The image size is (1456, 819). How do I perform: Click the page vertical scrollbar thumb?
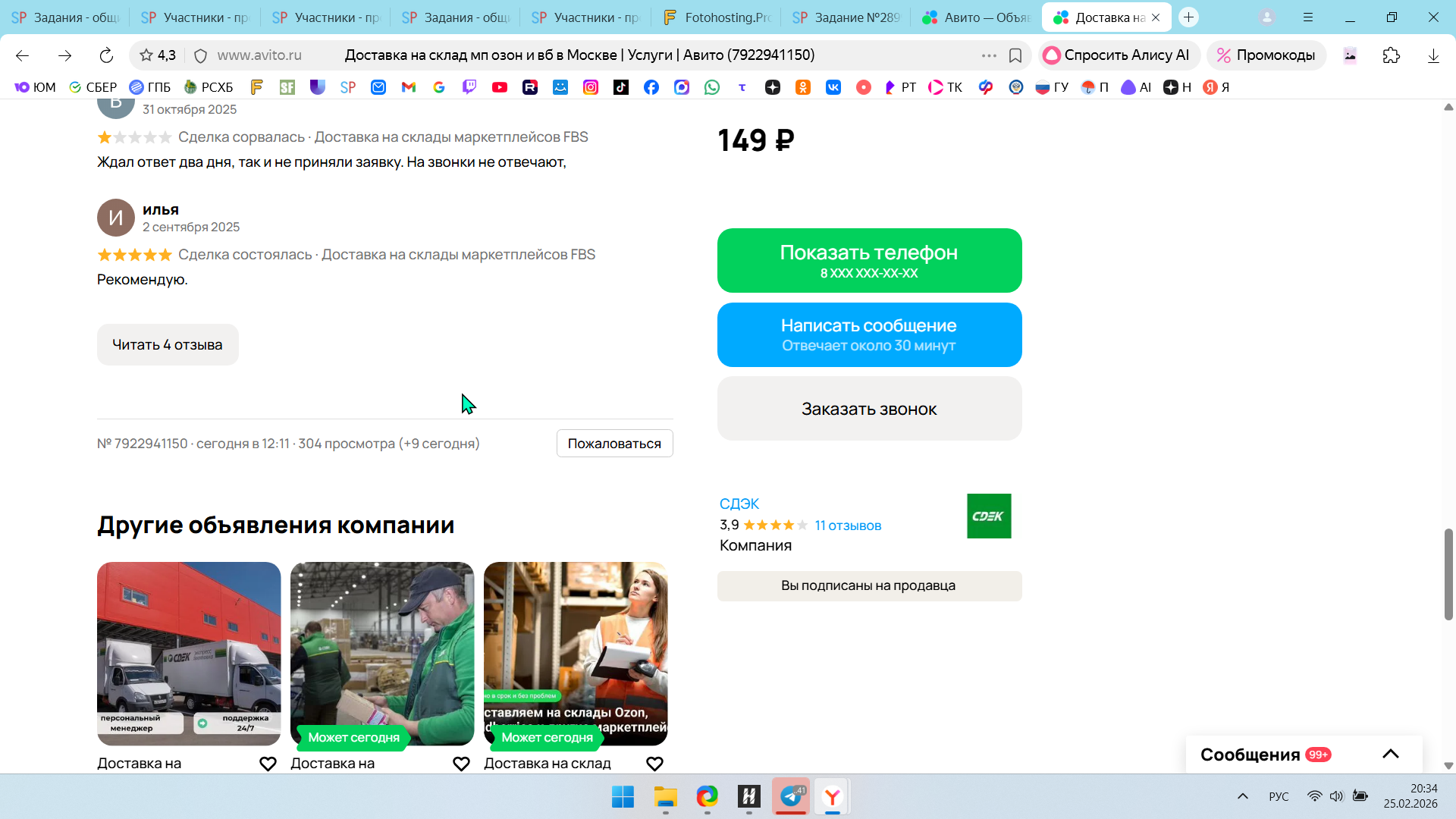tap(1448, 574)
